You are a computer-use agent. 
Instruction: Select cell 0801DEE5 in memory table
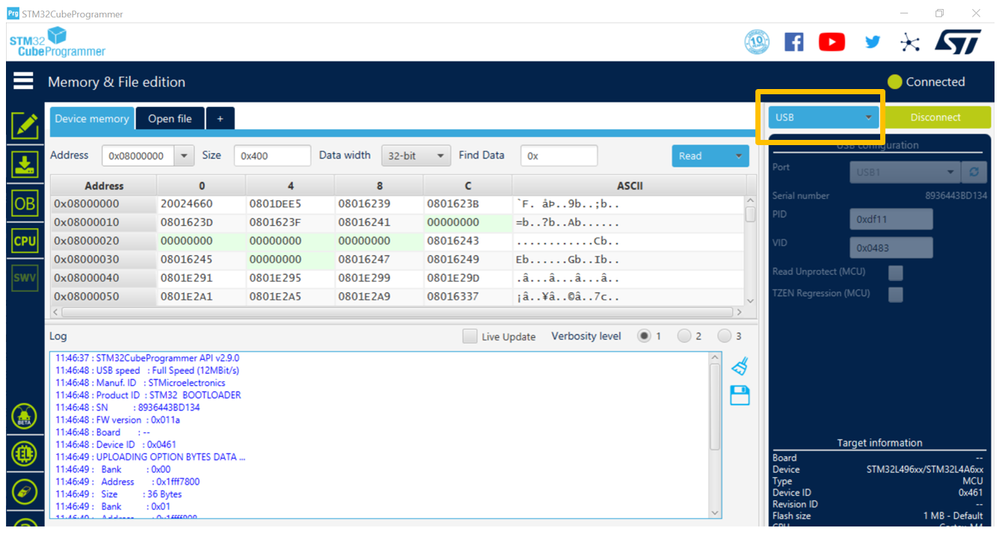[x=290, y=204]
